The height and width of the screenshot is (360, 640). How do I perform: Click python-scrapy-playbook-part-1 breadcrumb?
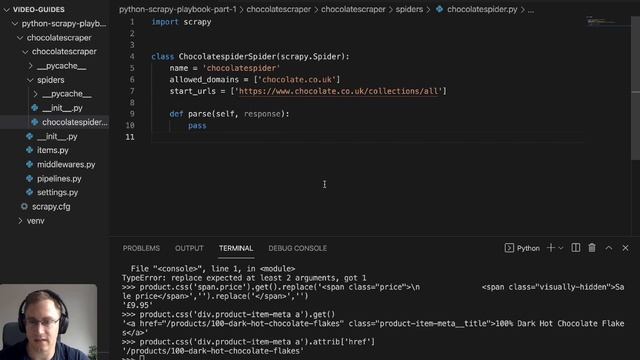coord(178,9)
